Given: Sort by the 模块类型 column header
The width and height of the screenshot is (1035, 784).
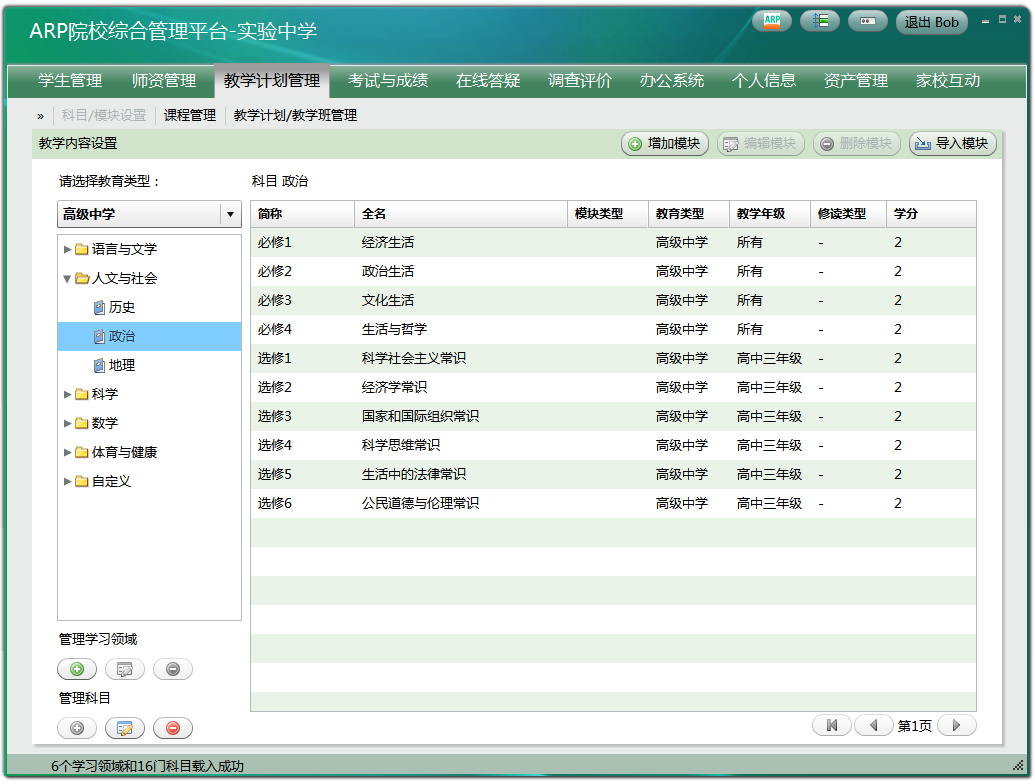Looking at the screenshot, I should tap(608, 214).
